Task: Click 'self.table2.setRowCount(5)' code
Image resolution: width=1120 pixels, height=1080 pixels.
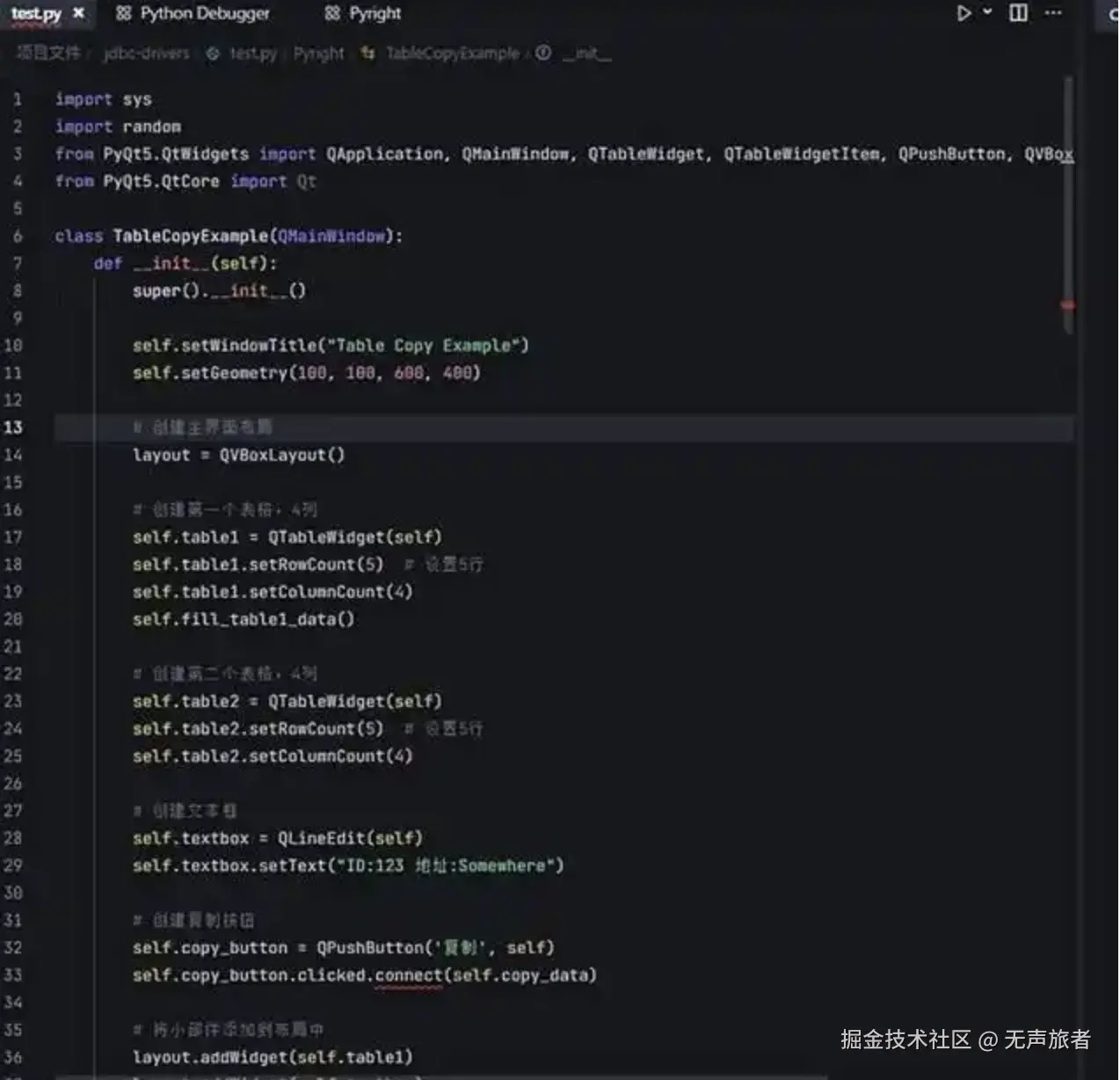Action: [x=258, y=728]
